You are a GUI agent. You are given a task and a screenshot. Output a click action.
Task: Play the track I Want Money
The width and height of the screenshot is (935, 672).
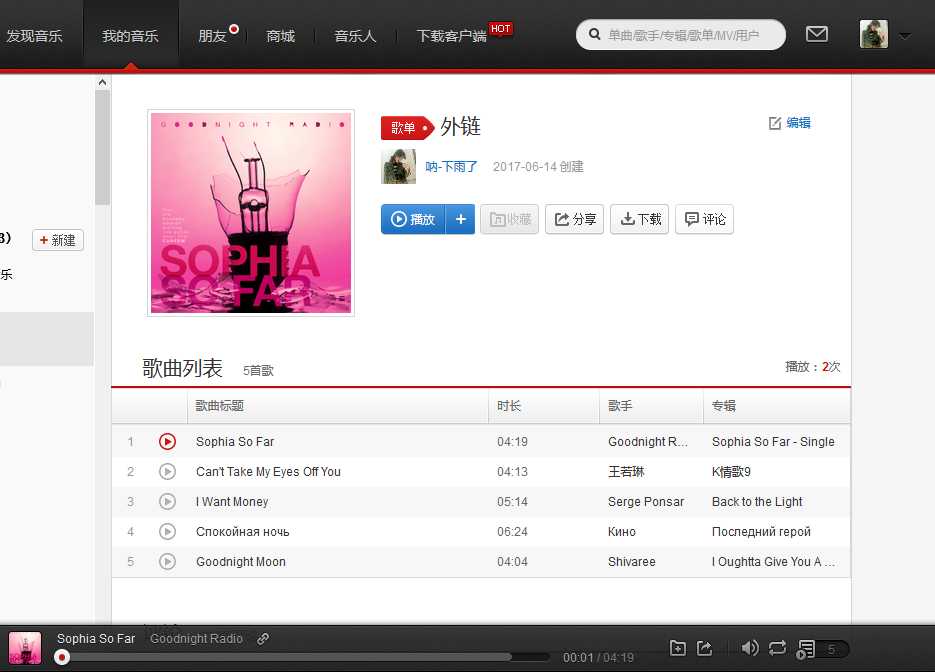168,501
